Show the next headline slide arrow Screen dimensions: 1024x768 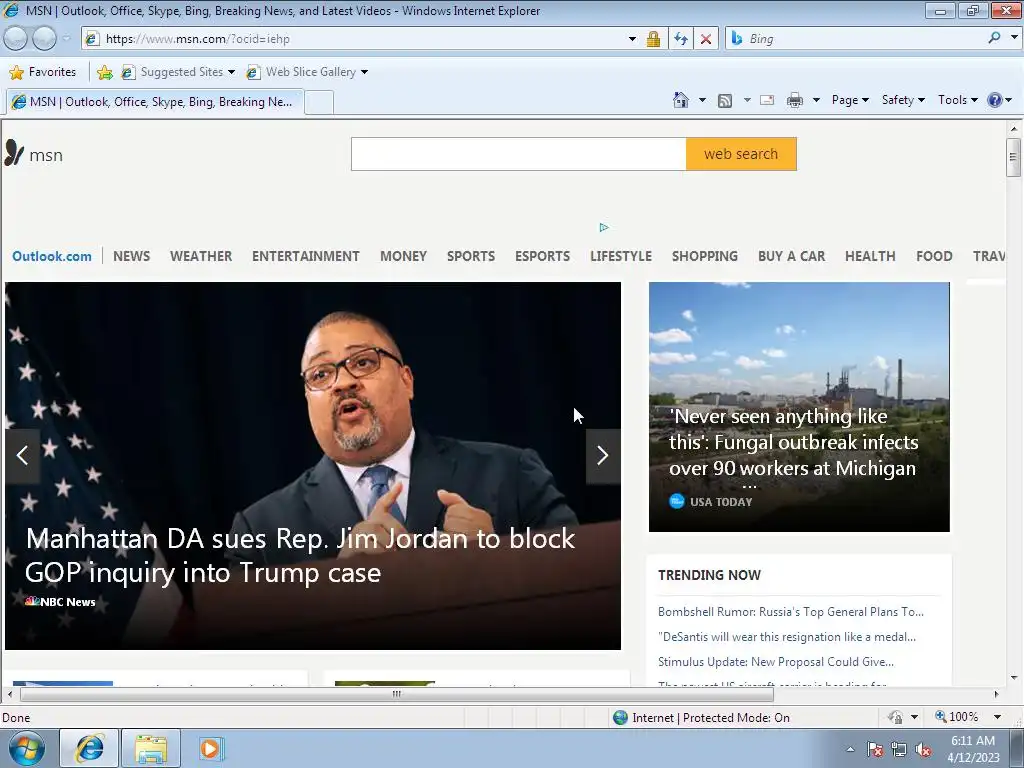(x=603, y=455)
